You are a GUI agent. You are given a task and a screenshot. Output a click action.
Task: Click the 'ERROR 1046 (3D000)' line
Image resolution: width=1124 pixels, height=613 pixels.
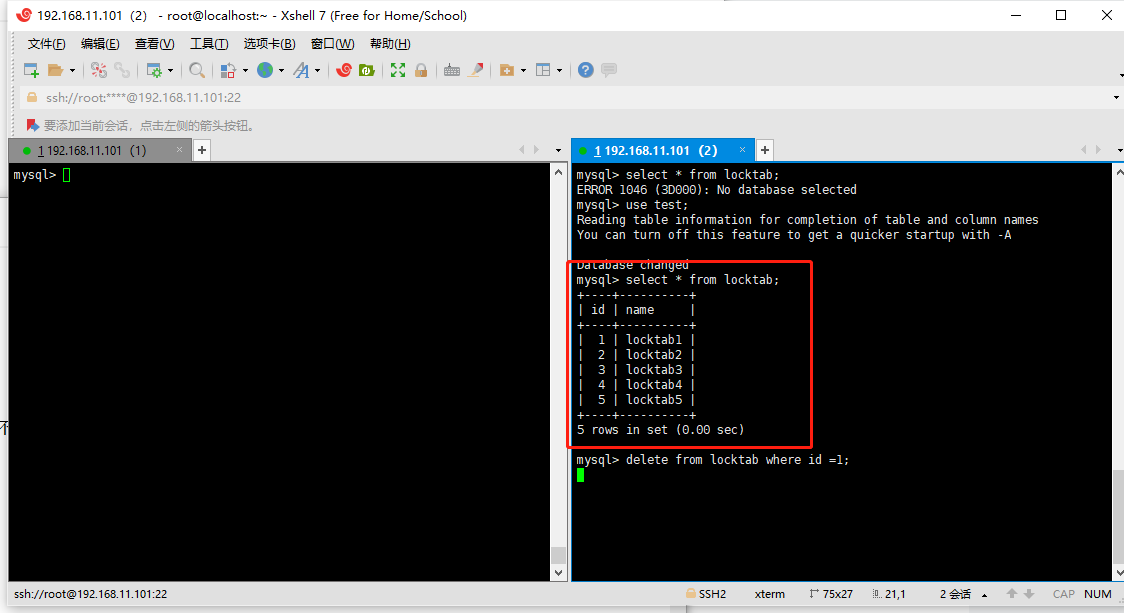coord(716,190)
